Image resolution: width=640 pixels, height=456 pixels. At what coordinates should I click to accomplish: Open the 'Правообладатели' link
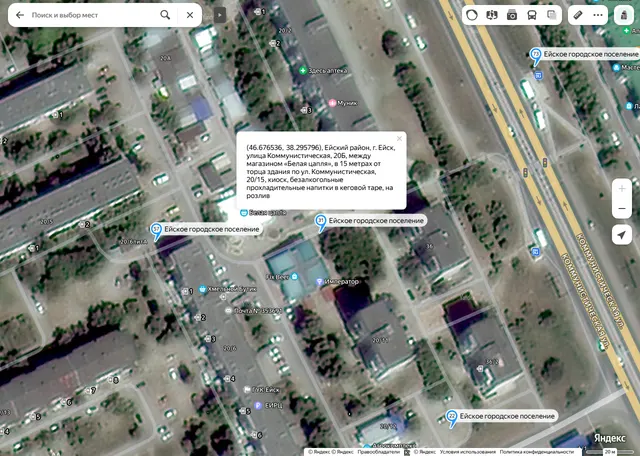pyautogui.click(x=379, y=452)
